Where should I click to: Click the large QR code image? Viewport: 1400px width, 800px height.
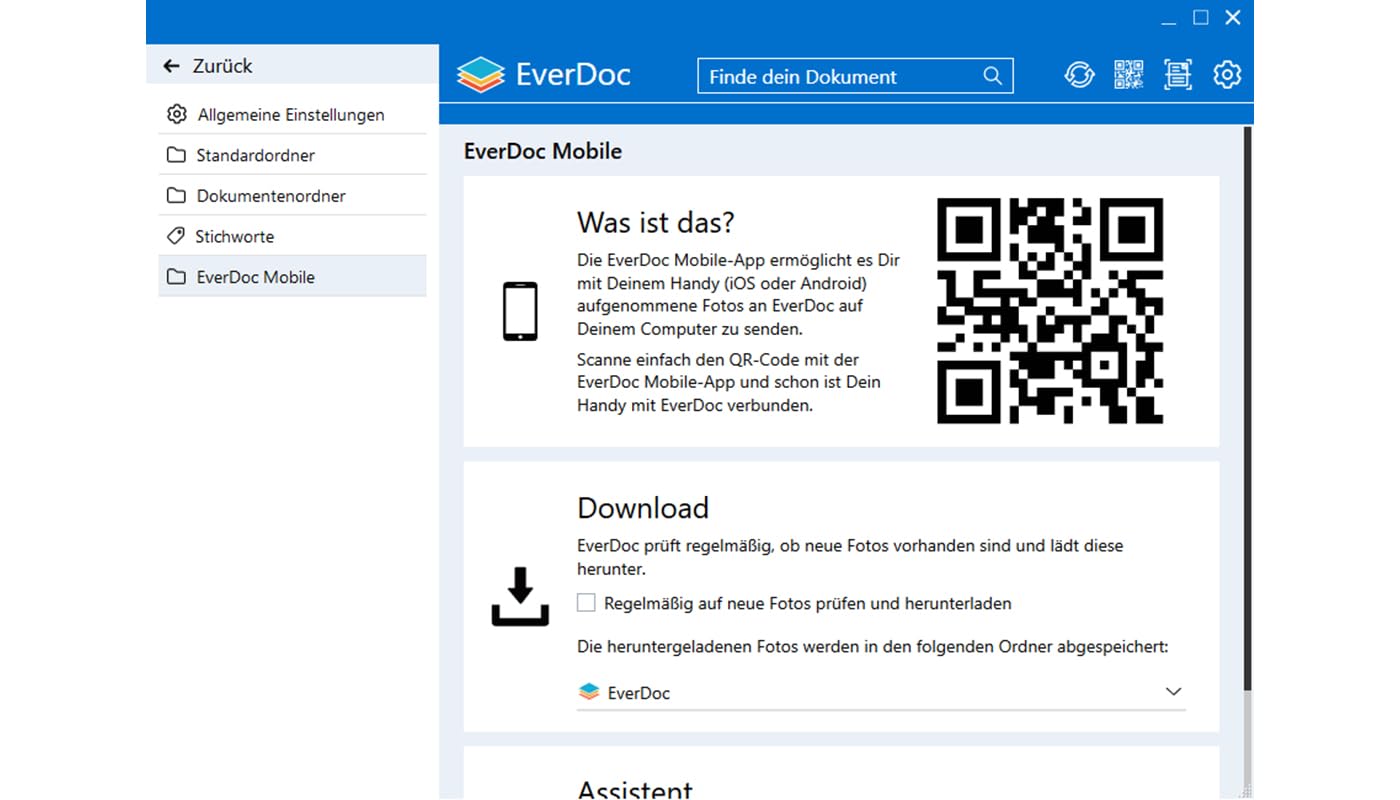point(1050,311)
